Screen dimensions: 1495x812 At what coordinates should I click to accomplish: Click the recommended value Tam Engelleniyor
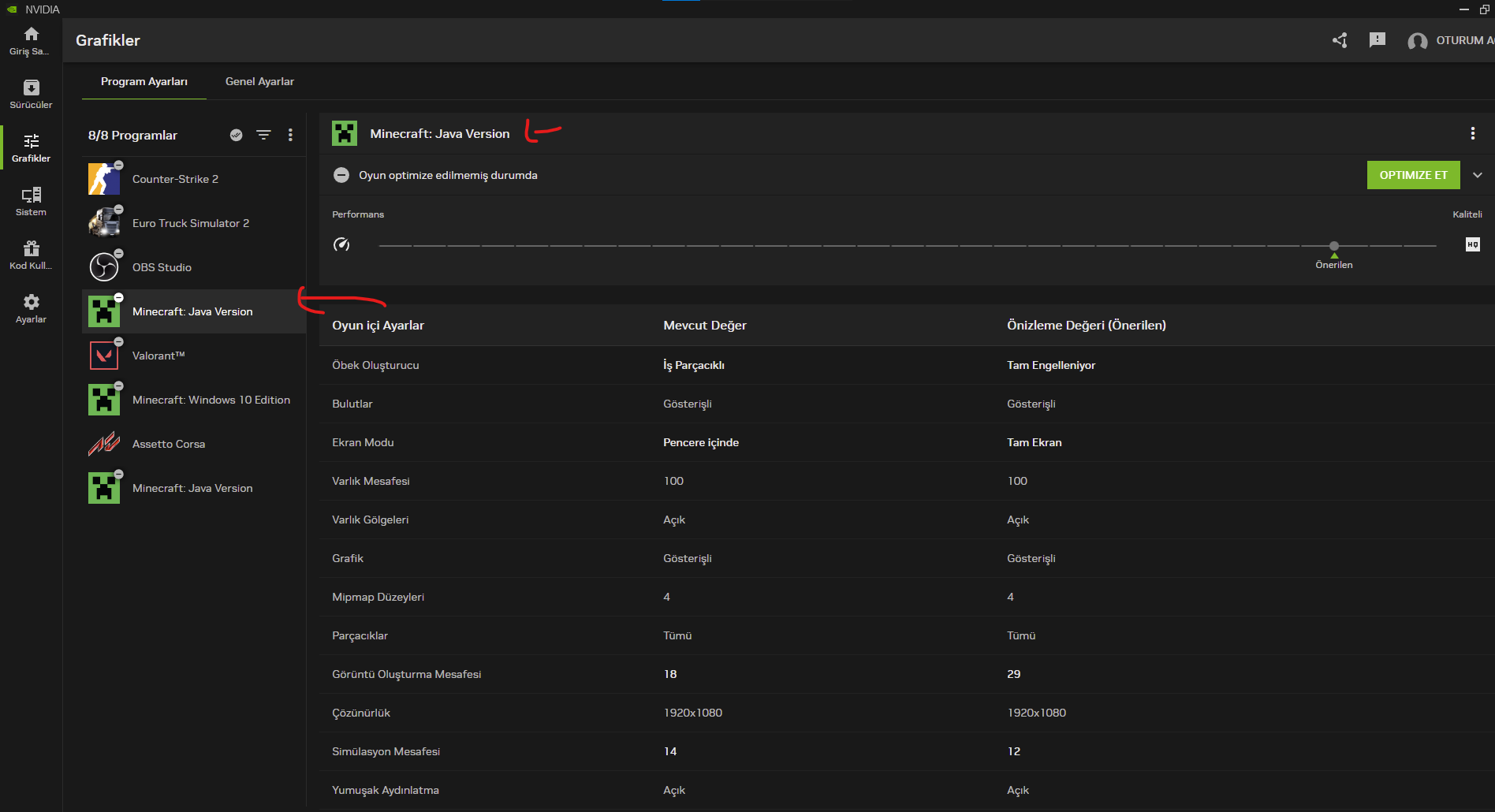point(1051,365)
